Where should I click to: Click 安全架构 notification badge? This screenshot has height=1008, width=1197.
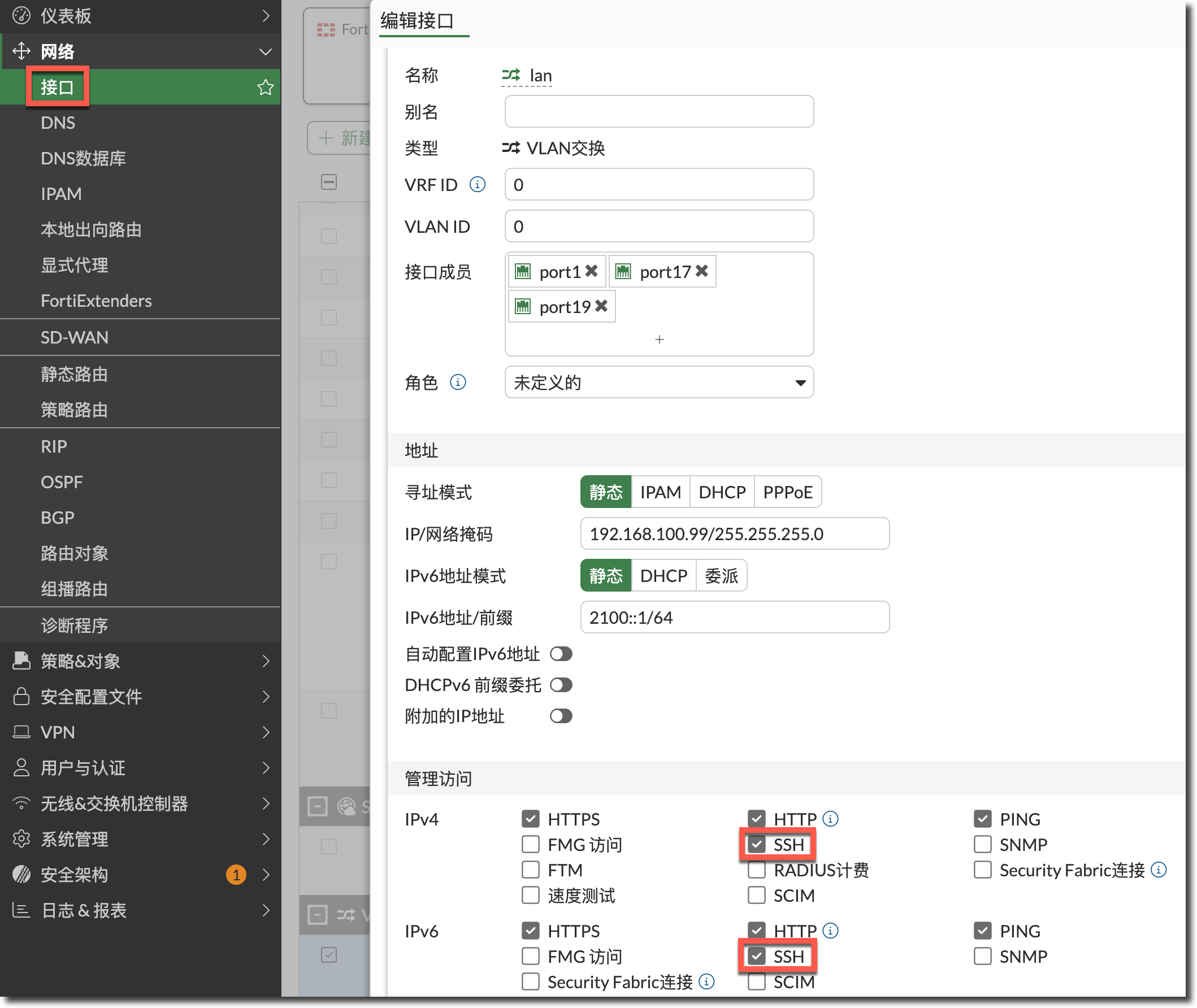click(x=236, y=874)
